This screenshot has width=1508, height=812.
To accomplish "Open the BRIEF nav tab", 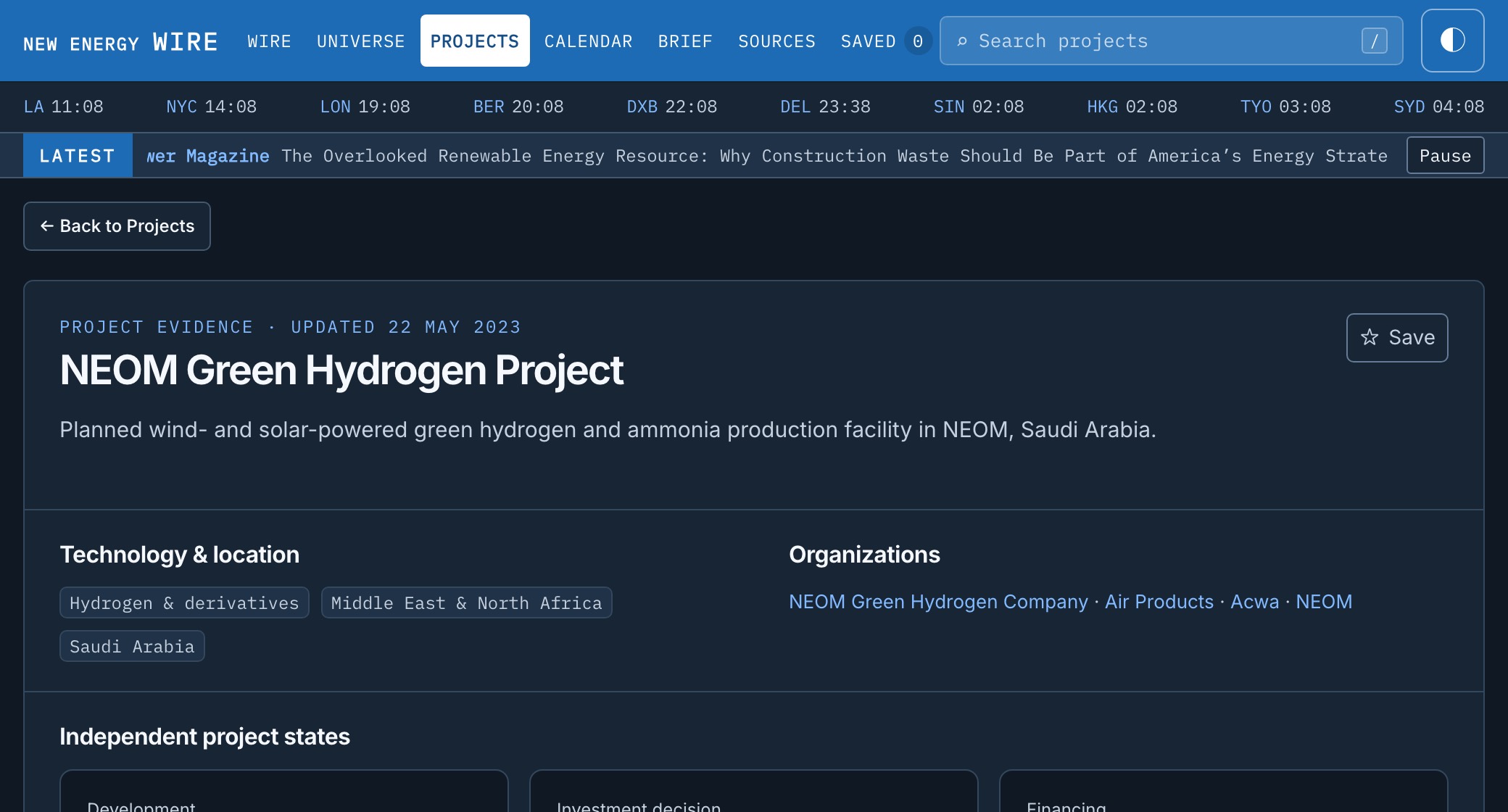I will tap(685, 41).
